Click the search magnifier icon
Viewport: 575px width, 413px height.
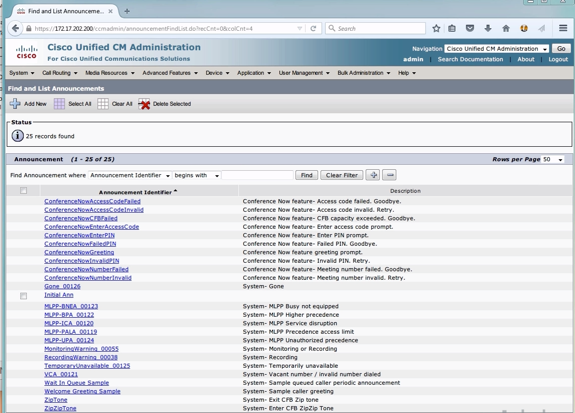pos(332,28)
